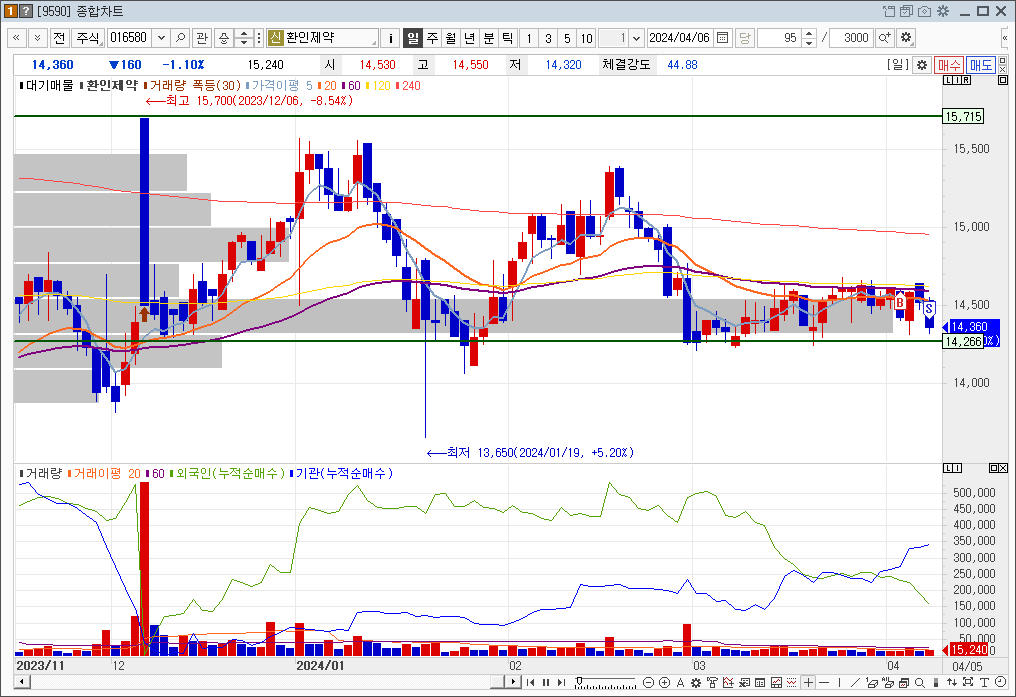The width and height of the screenshot is (1016, 697).
Task: Click the clock icon at bottom right
Action: (x=1000, y=683)
